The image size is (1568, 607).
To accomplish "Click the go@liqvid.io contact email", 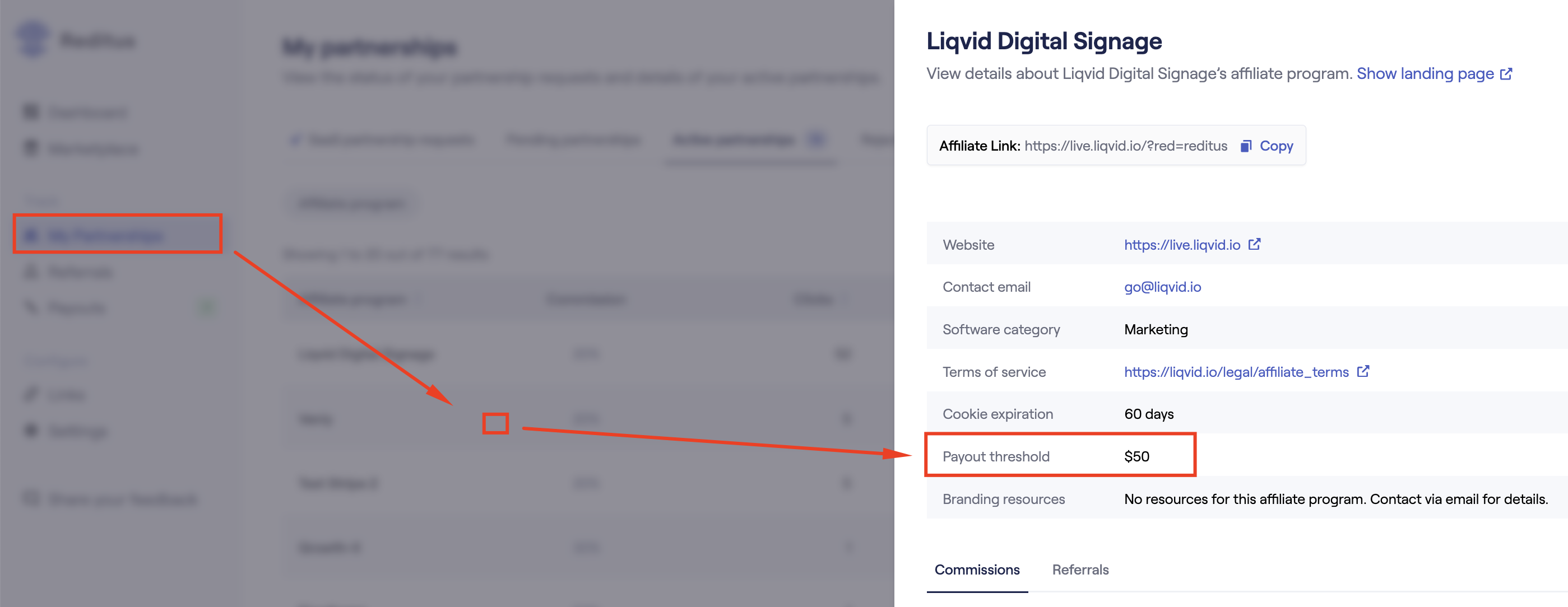I will pyautogui.click(x=1162, y=287).
